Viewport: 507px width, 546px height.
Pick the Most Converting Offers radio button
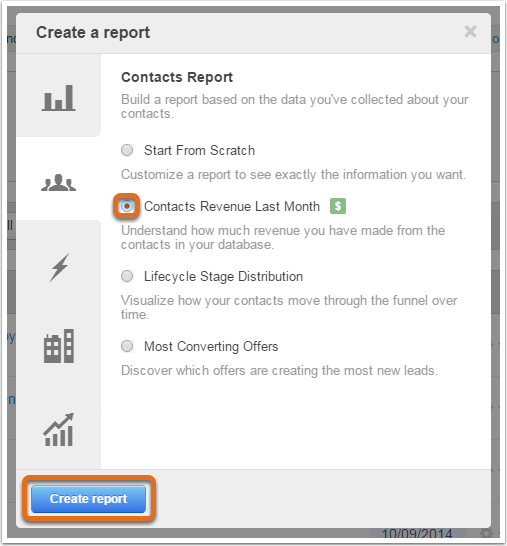pyautogui.click(x=127, y=346)
